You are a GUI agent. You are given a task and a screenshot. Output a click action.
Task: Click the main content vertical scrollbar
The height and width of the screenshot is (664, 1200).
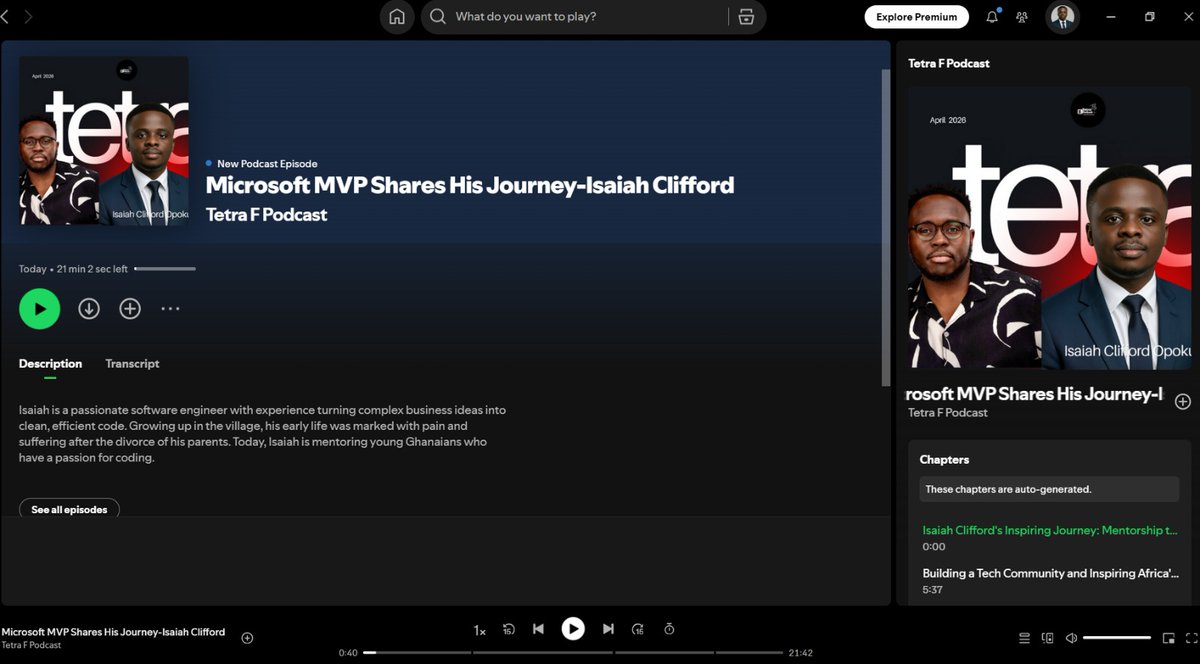tap(886, 228)
